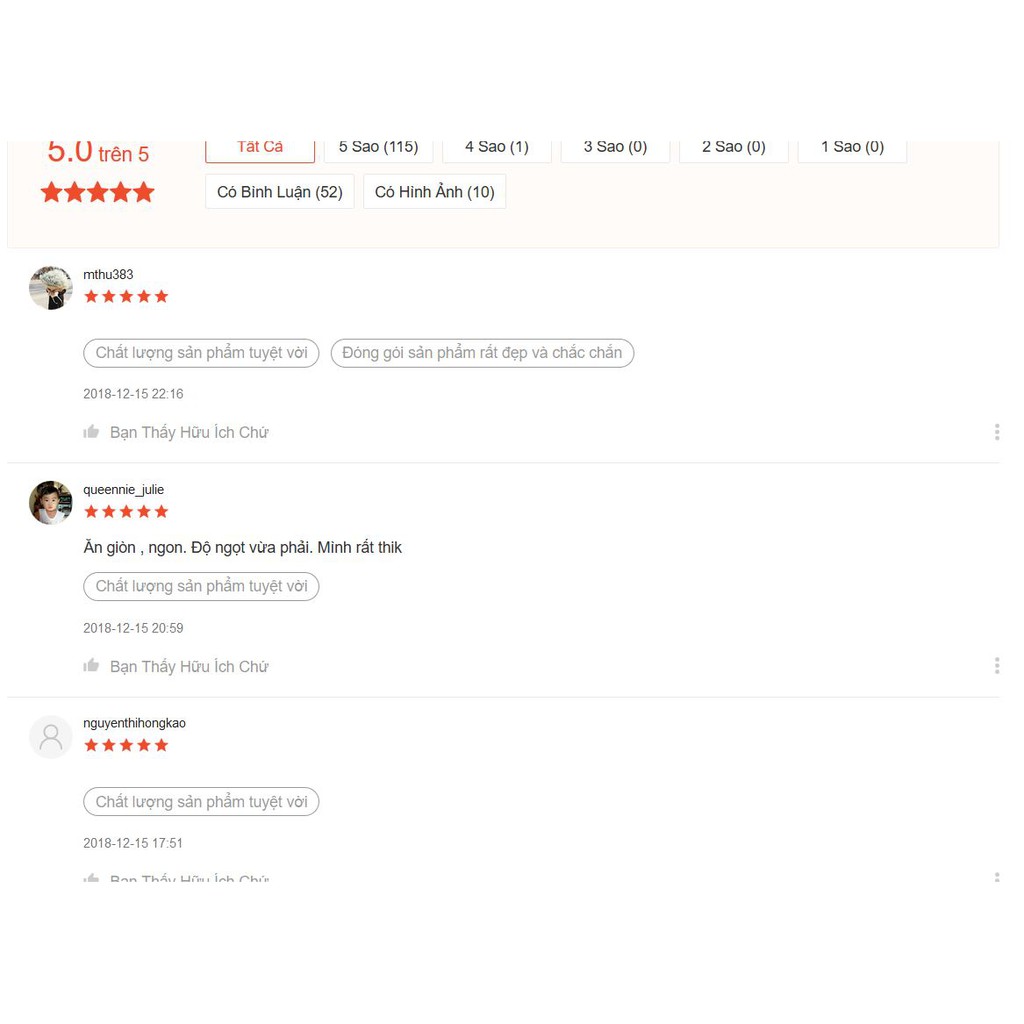Click thumbs-up icon on mthu383's review

click(x=91, y=432)
